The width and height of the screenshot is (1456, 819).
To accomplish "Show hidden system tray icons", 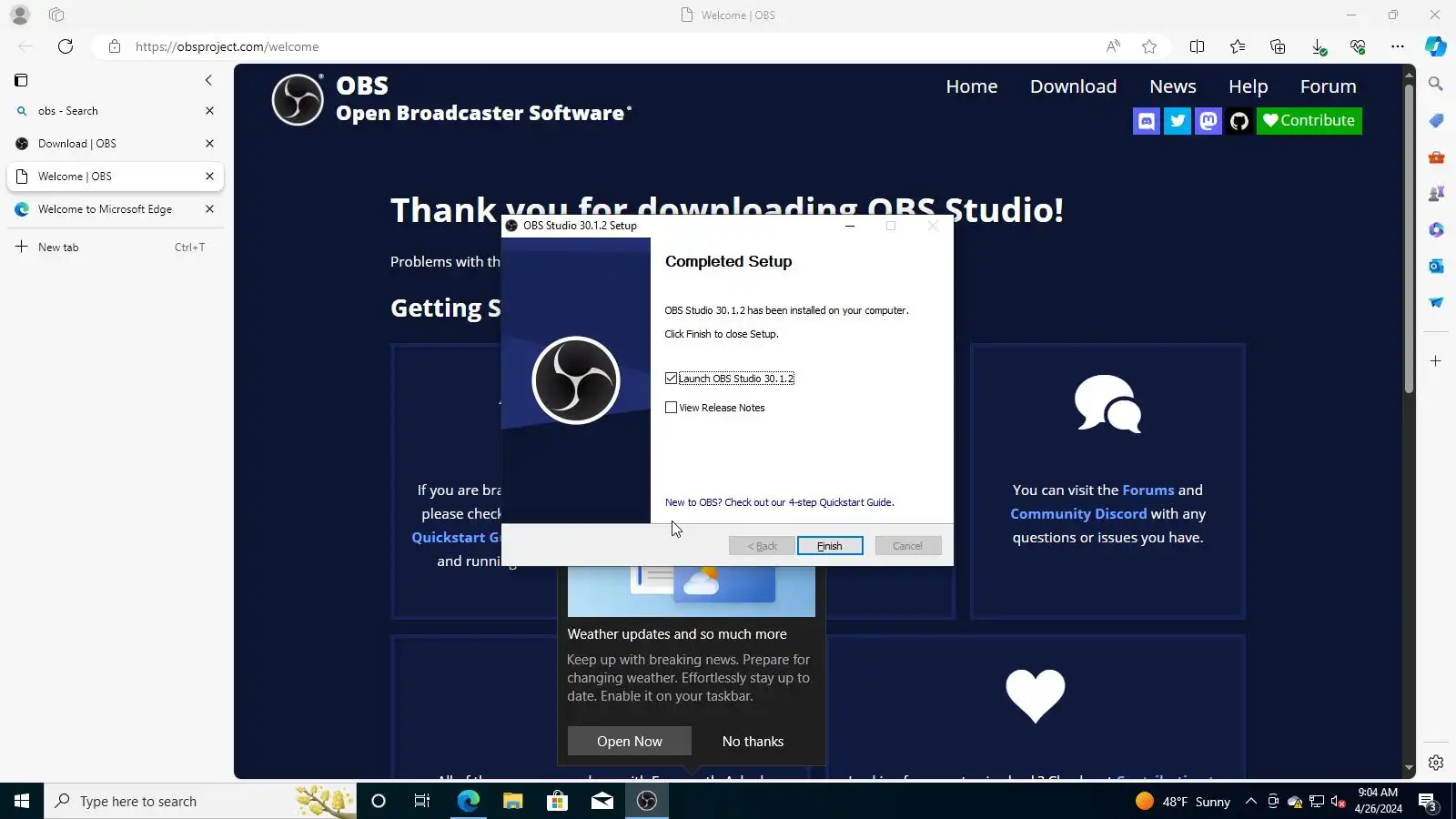I will (x=1251, y=801).
